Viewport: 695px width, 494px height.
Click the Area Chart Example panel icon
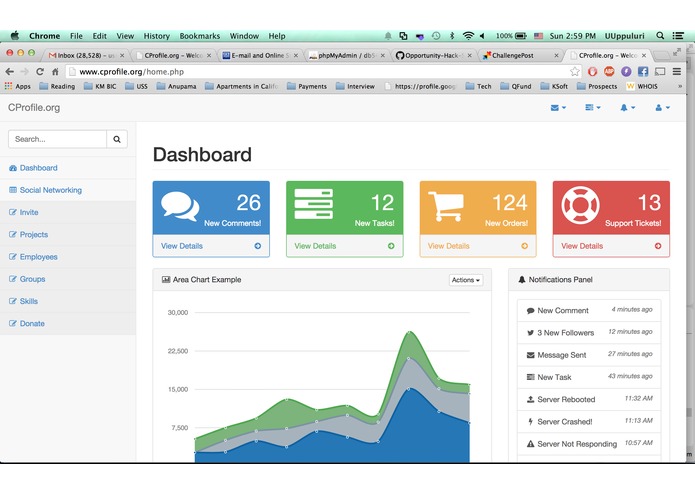tap(166, 280)
